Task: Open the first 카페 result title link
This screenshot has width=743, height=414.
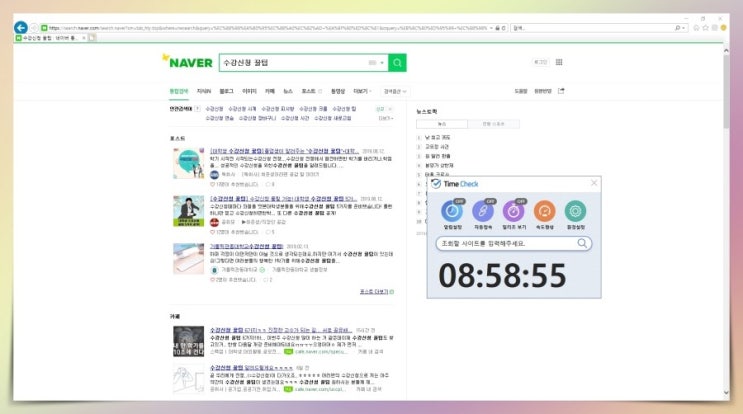Action: [281, 330]
